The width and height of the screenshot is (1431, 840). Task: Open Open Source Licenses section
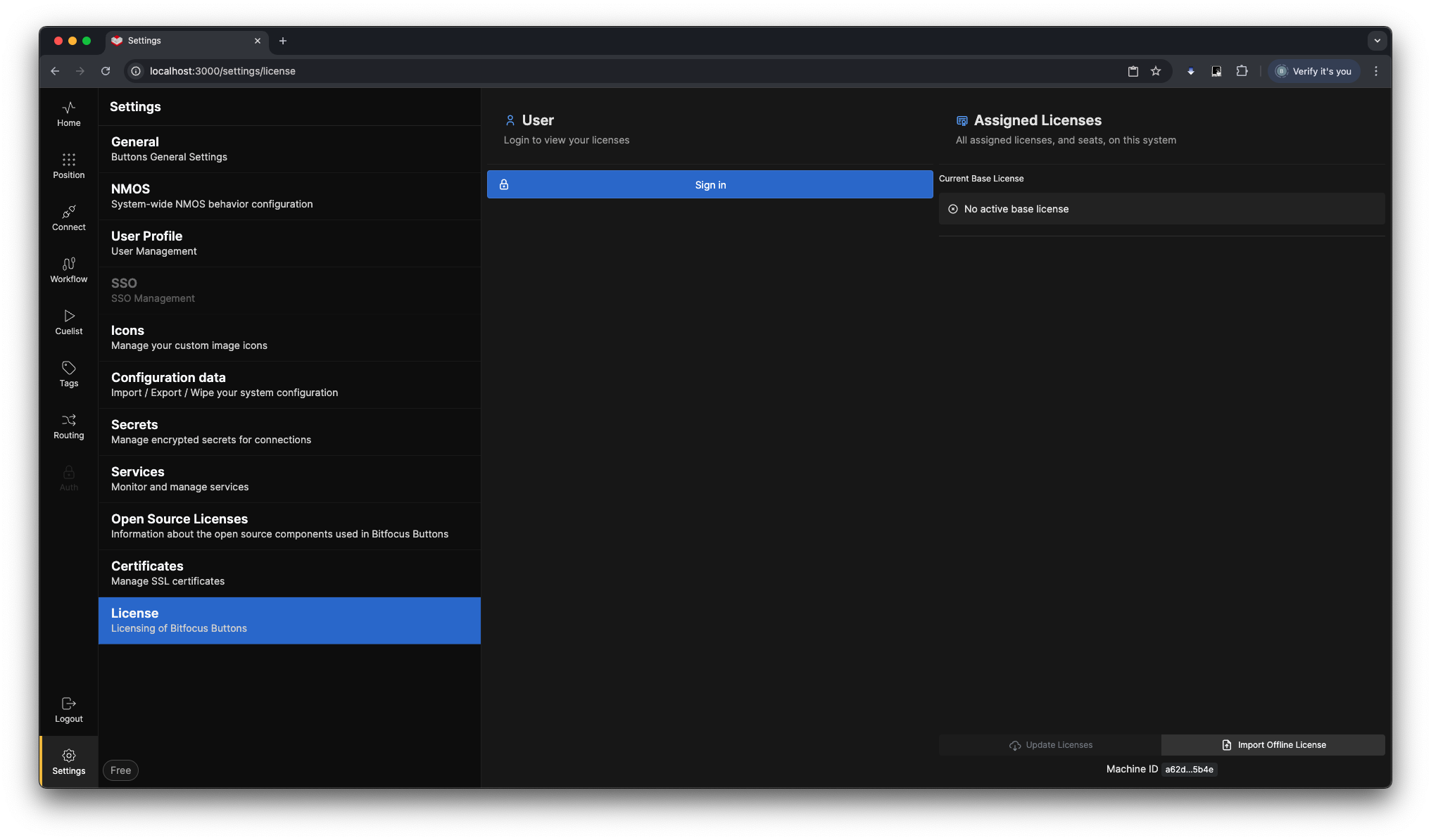[x=289, y=526]
